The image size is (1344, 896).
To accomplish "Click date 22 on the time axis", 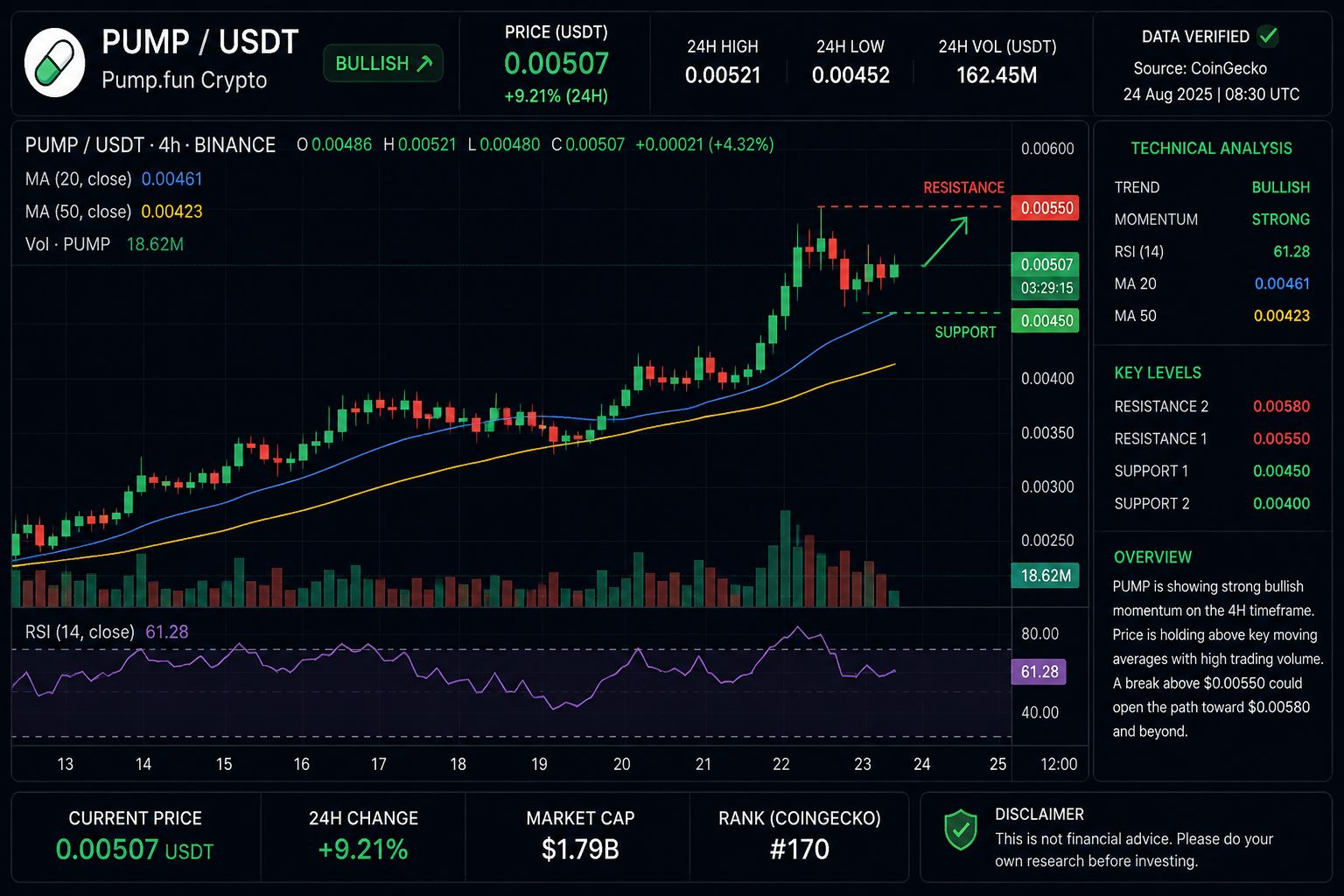I will [x=781, y=764].
